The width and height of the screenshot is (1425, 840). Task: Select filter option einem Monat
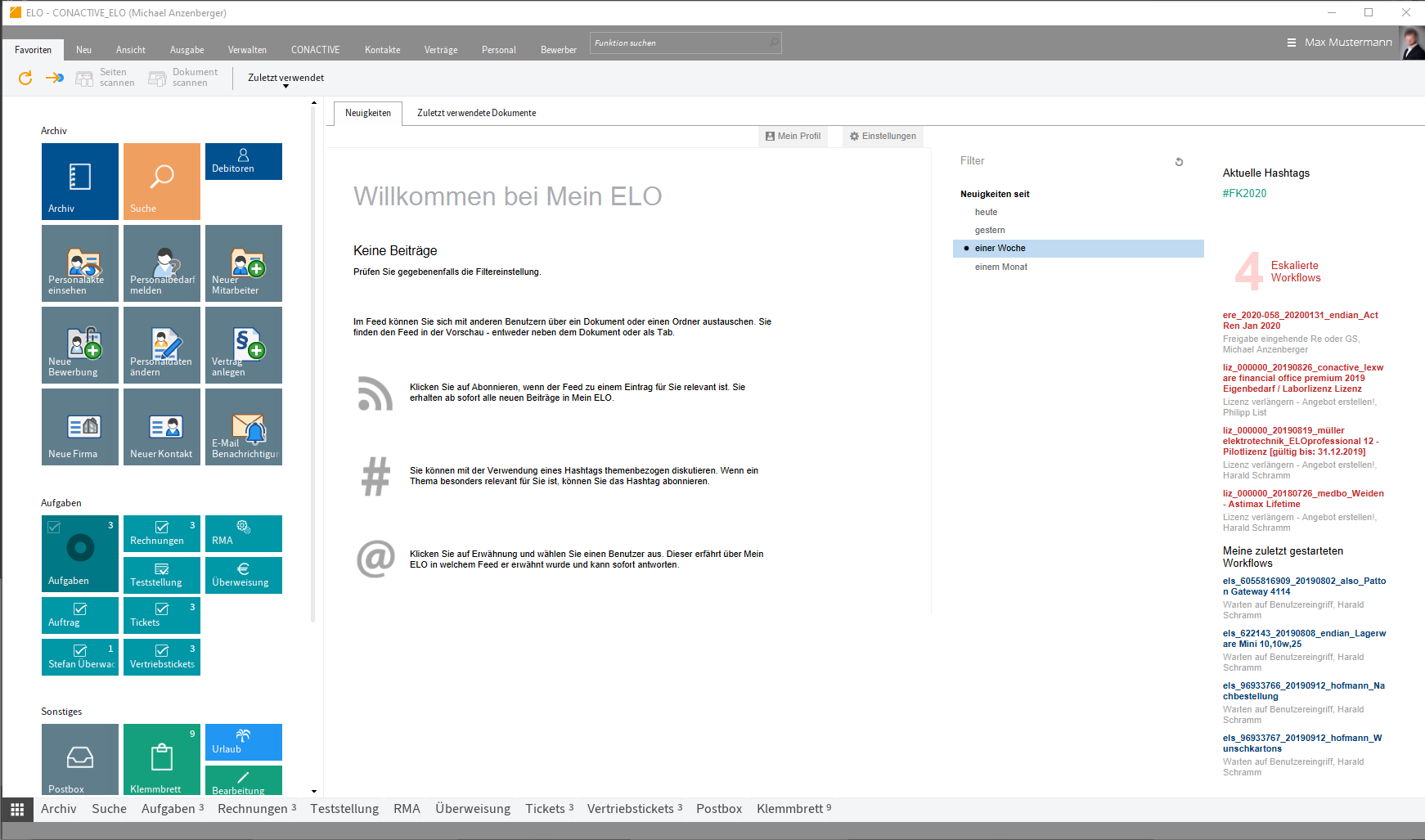click(1001, 267)
